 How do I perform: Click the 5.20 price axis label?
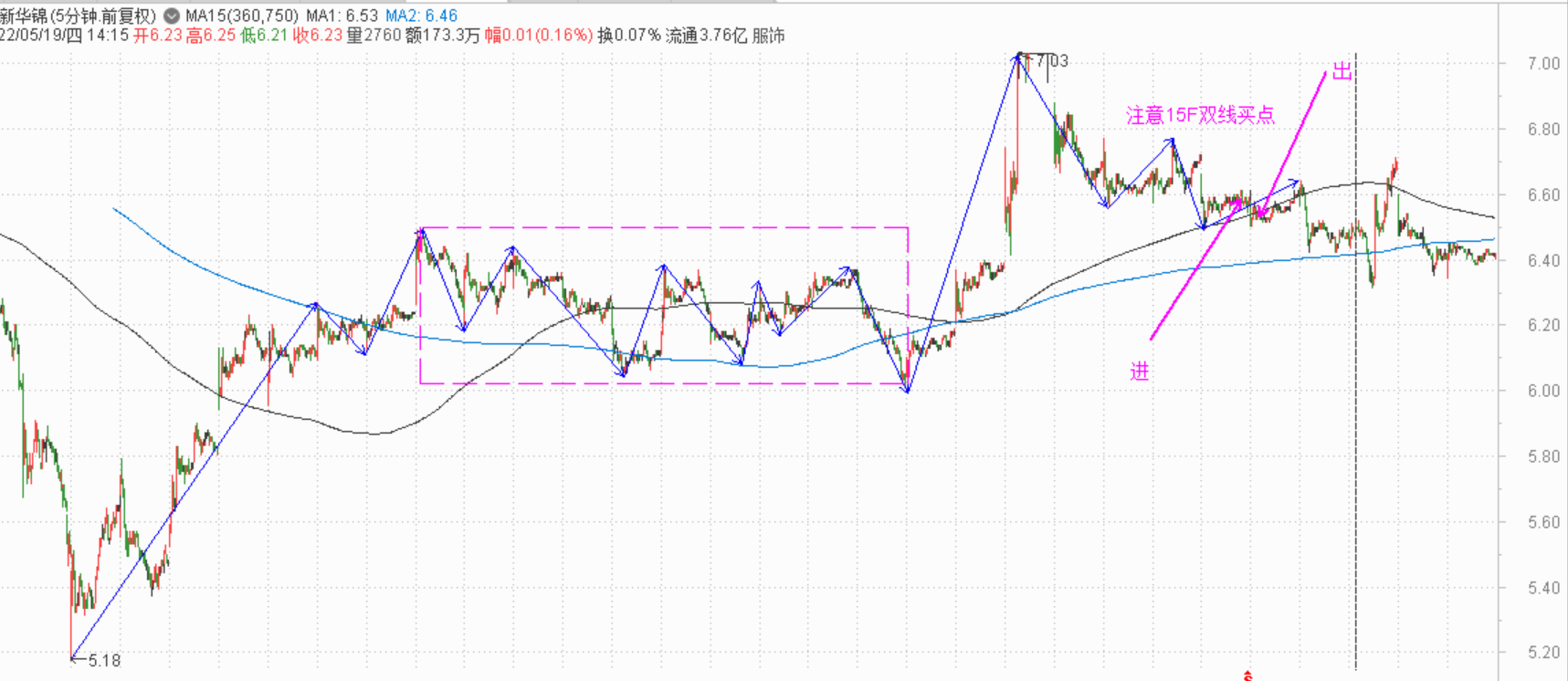1543,653
